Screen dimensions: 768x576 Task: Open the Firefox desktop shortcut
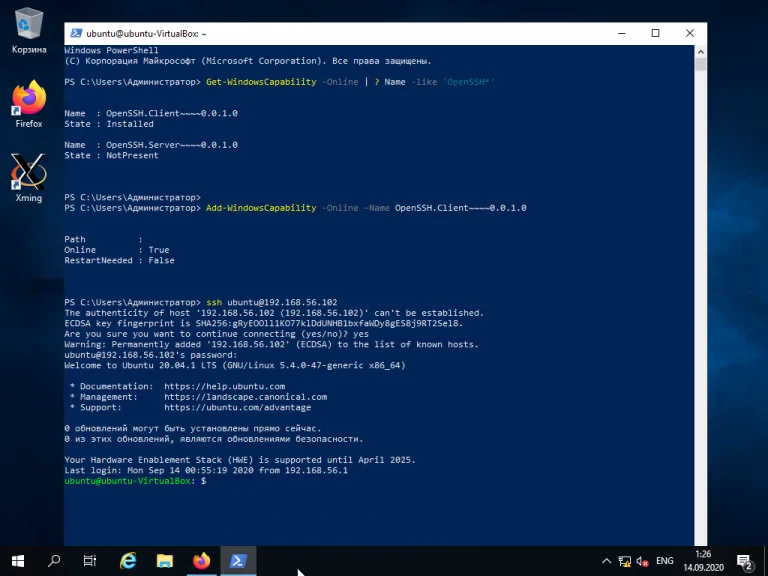29,104
